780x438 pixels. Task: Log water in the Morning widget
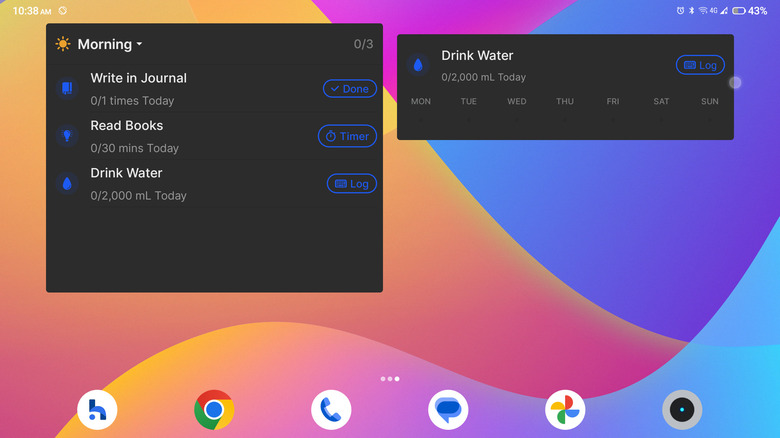352,184
